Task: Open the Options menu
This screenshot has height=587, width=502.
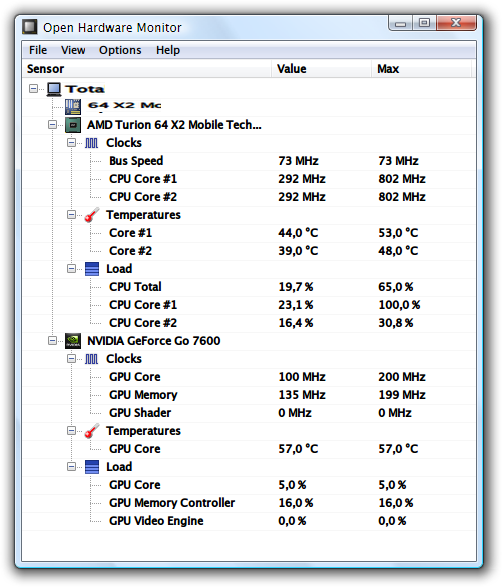Action: coord(120,50)
